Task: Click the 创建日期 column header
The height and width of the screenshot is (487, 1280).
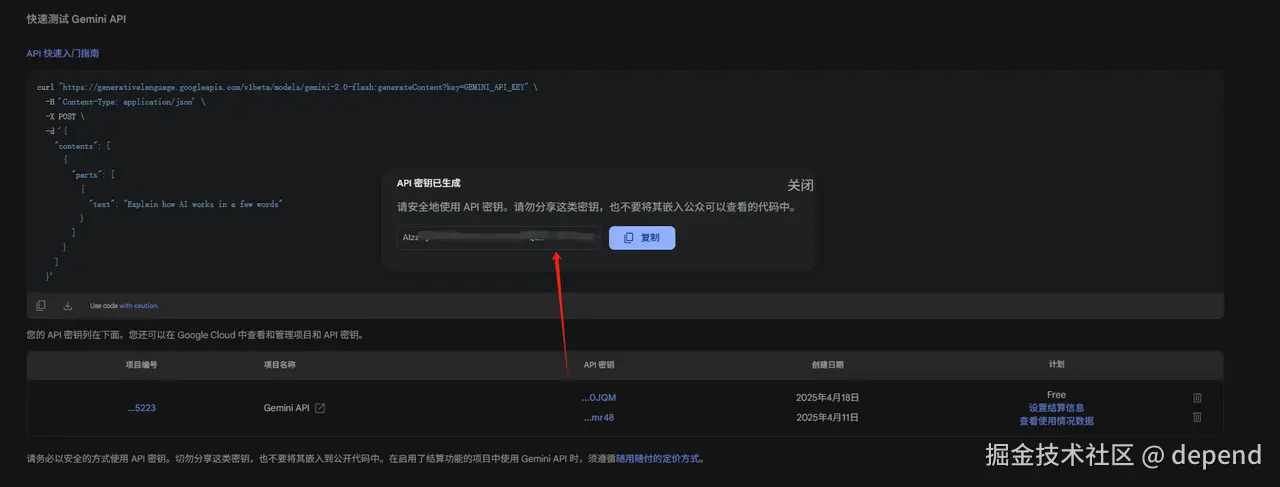Action: [x=827, y=365]
